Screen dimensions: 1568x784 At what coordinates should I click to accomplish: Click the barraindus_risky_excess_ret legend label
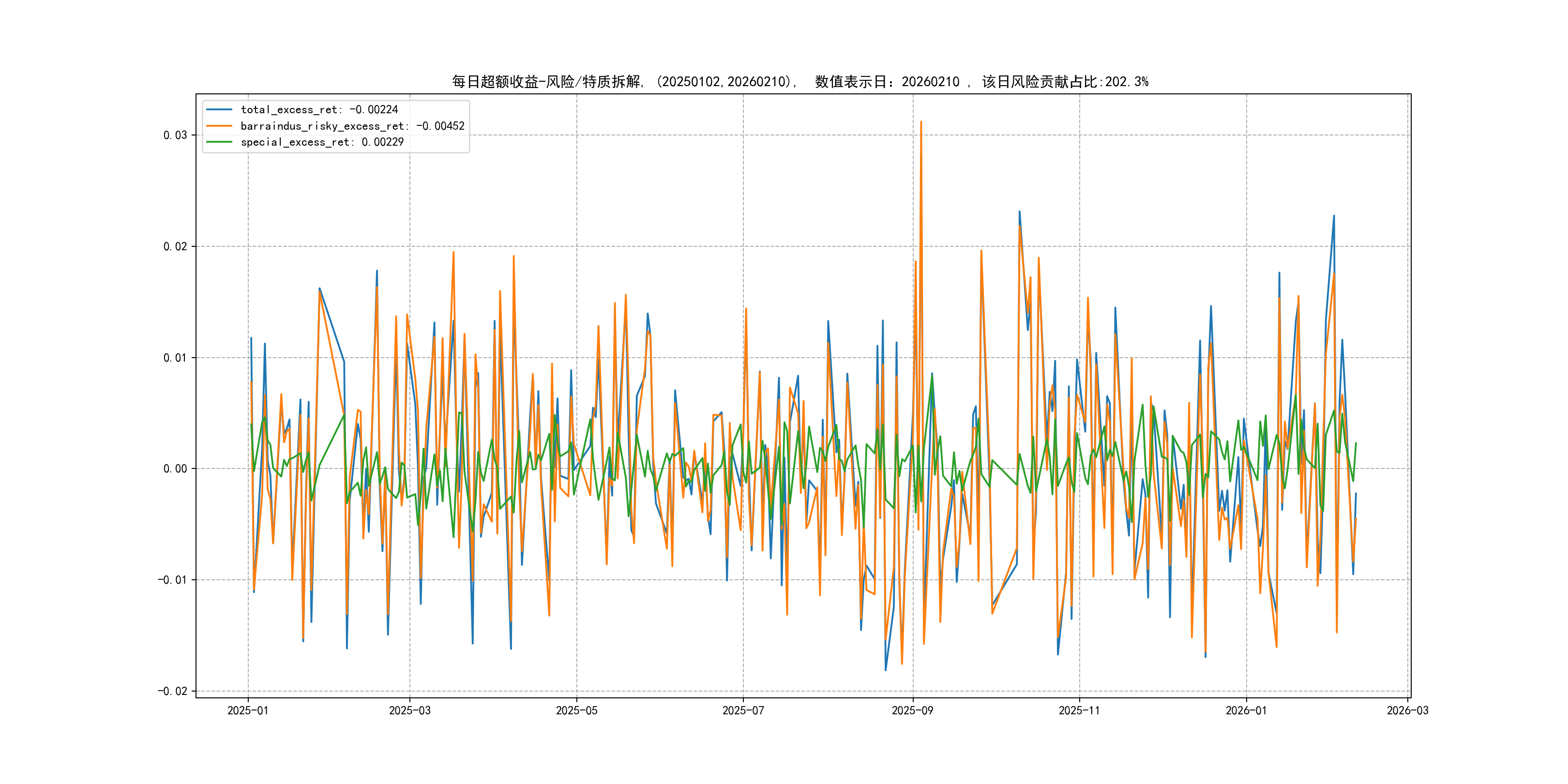coord(352,126)
